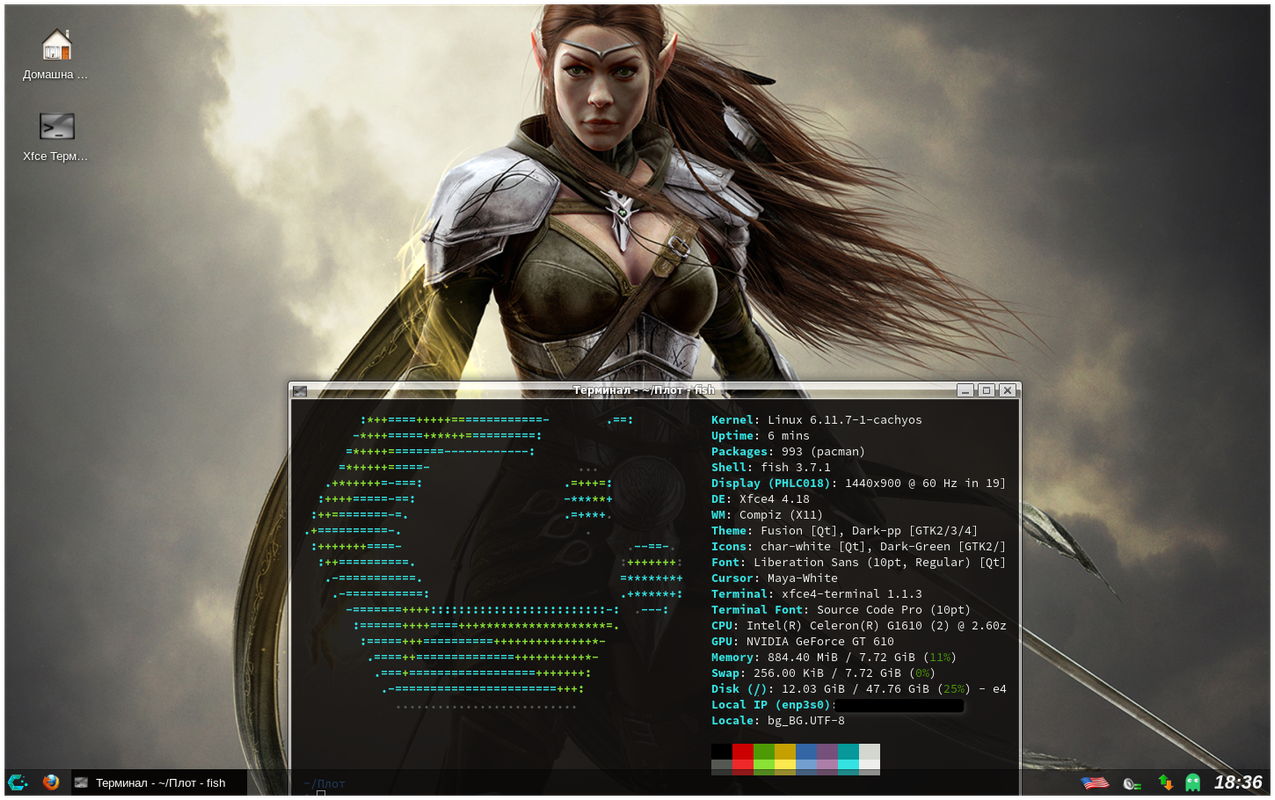Click the 'Local IP (enp3s0)' label
The image size is (1275, 800).
click(770, 705)
